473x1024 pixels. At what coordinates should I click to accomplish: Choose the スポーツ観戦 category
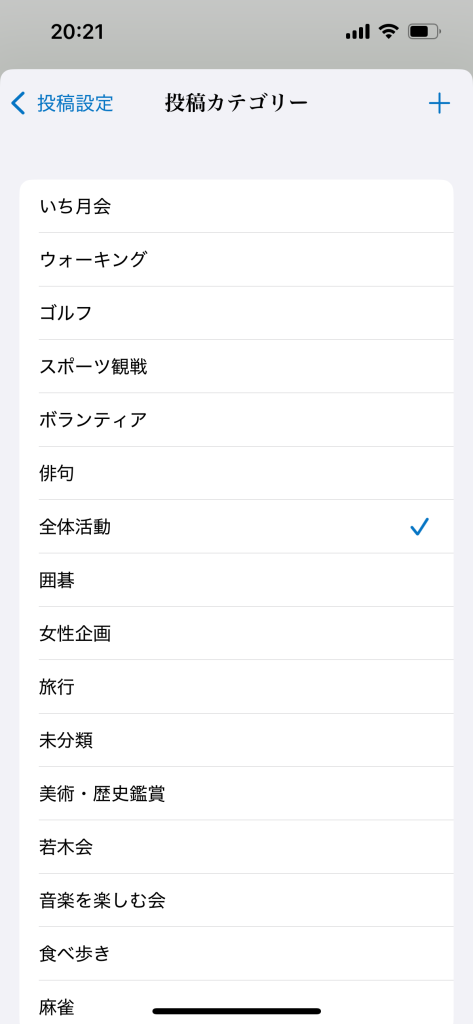(236, 366)
